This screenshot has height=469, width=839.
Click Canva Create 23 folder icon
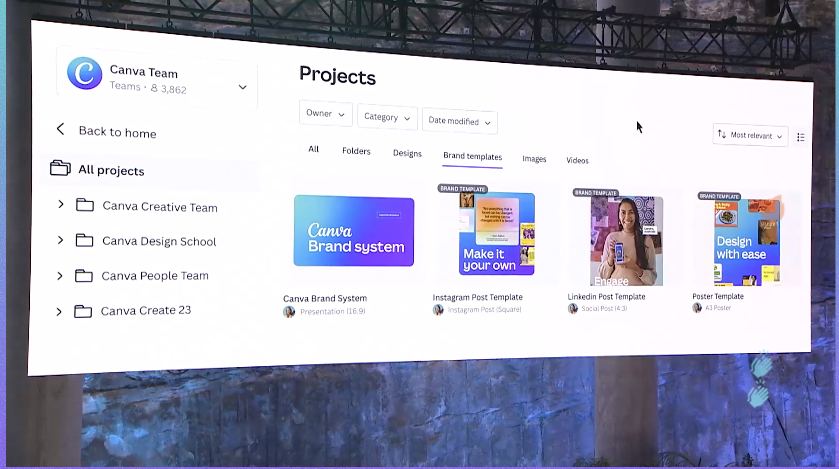coord(83,311)
